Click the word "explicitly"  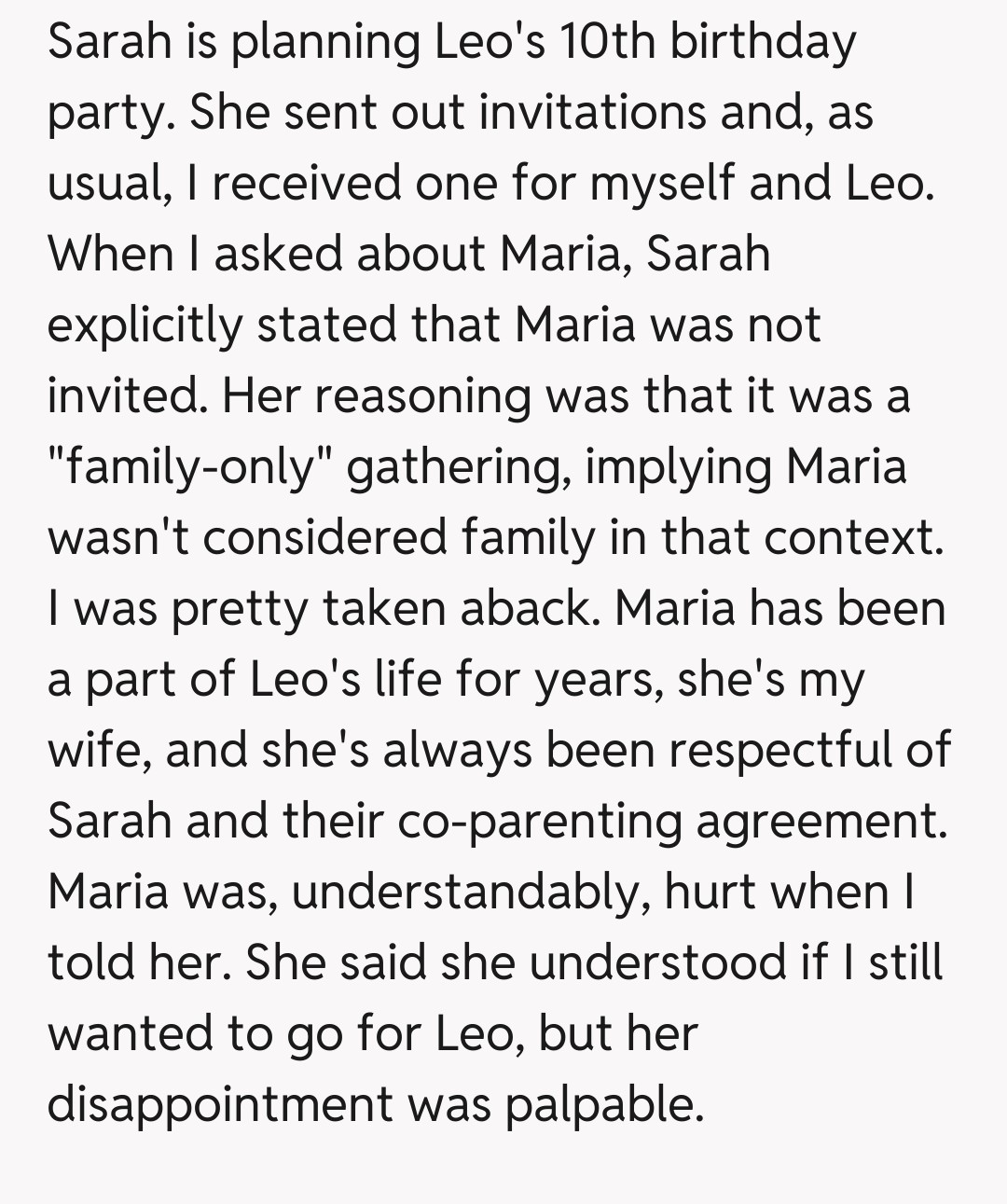coord(145,325)
